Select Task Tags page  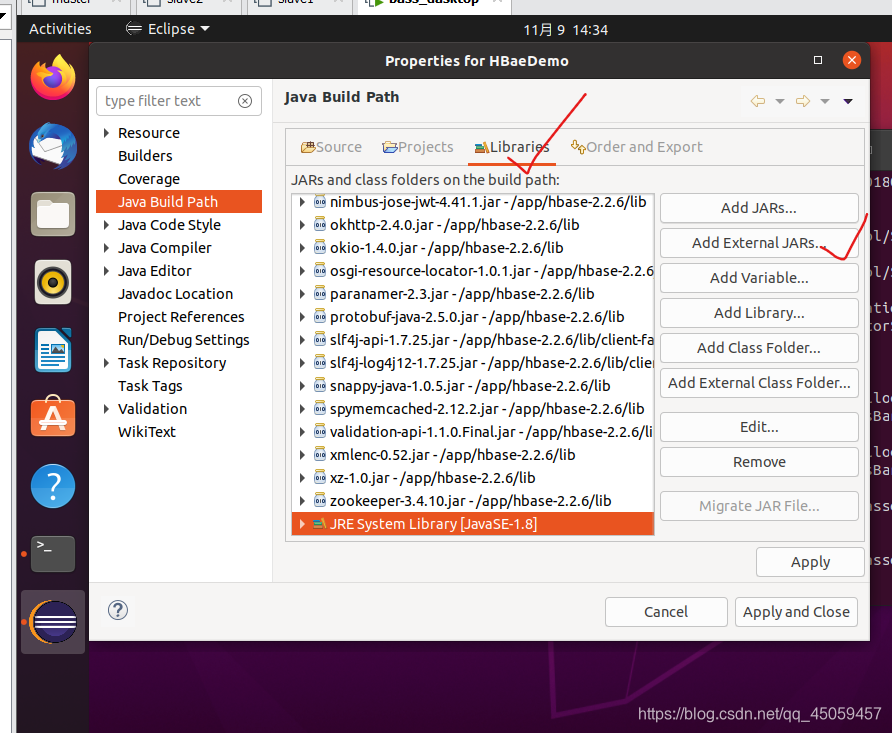[150, 386]
